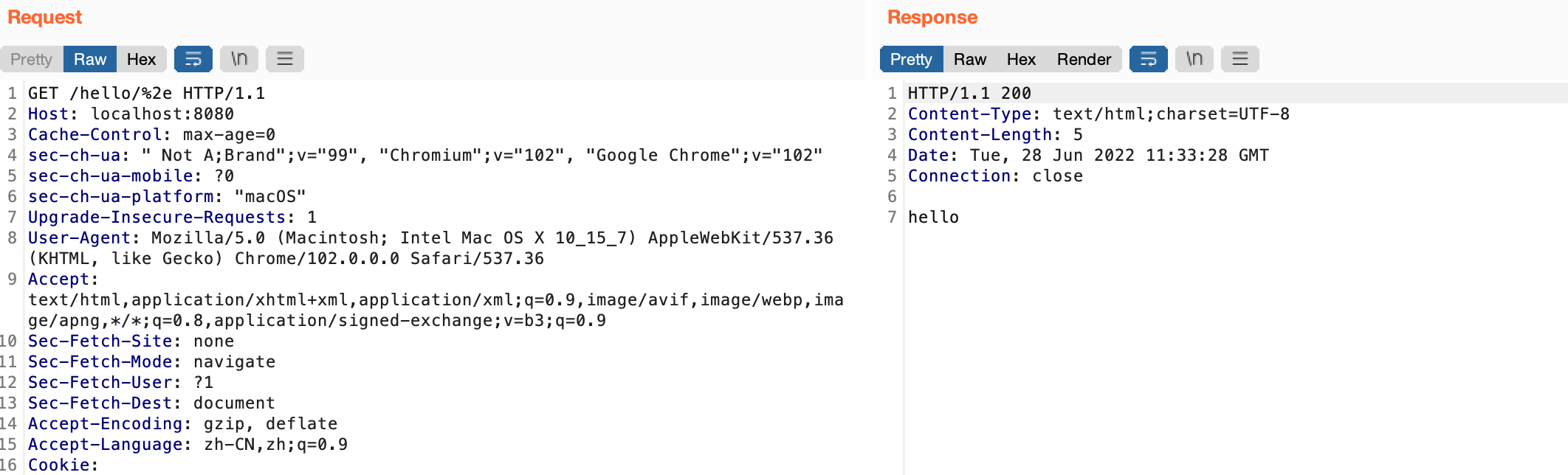
Task: Click the Cookie header at the request bottom
Action: [x=62, y=465]
